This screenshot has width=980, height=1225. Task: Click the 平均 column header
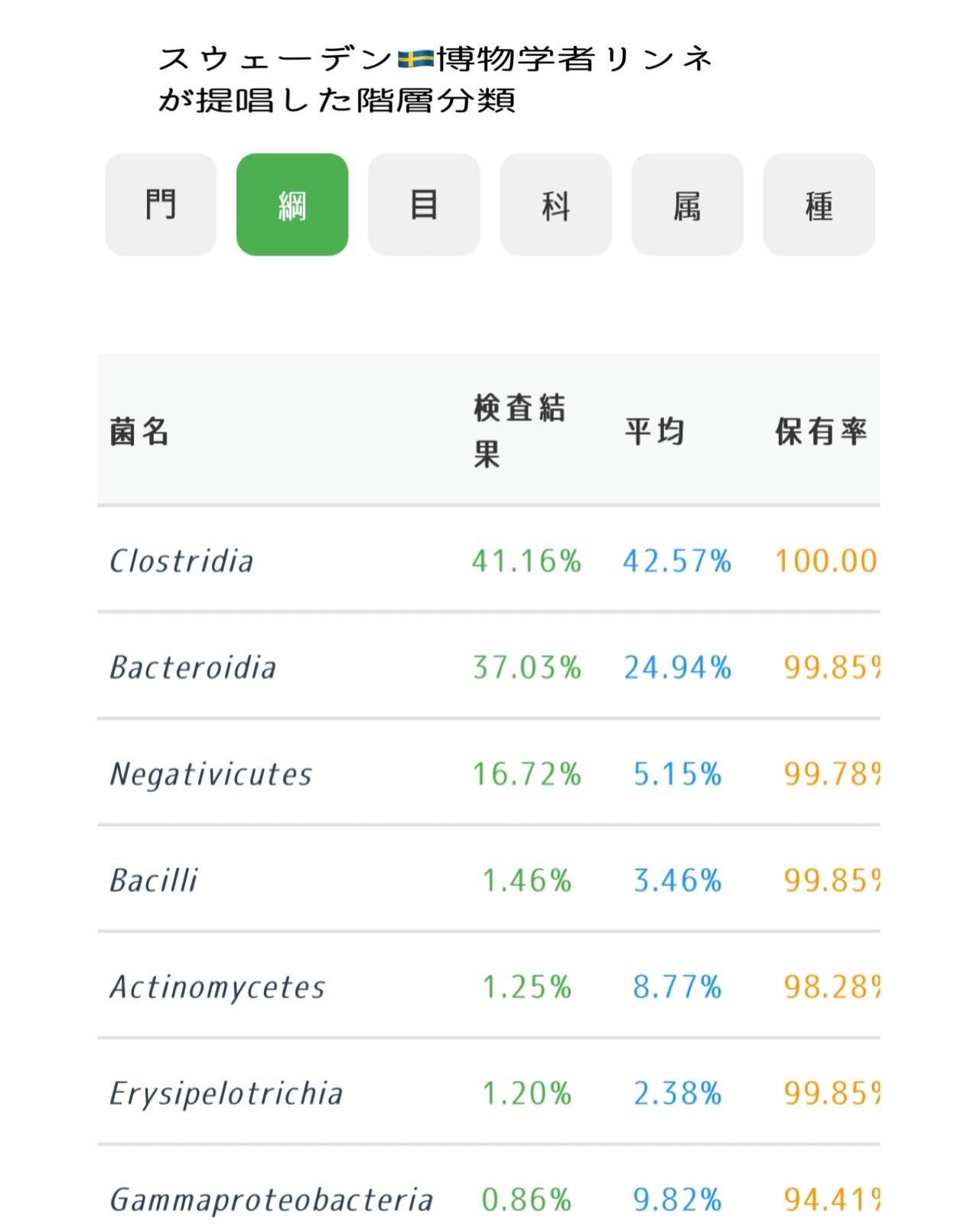[x=655, y=432]
